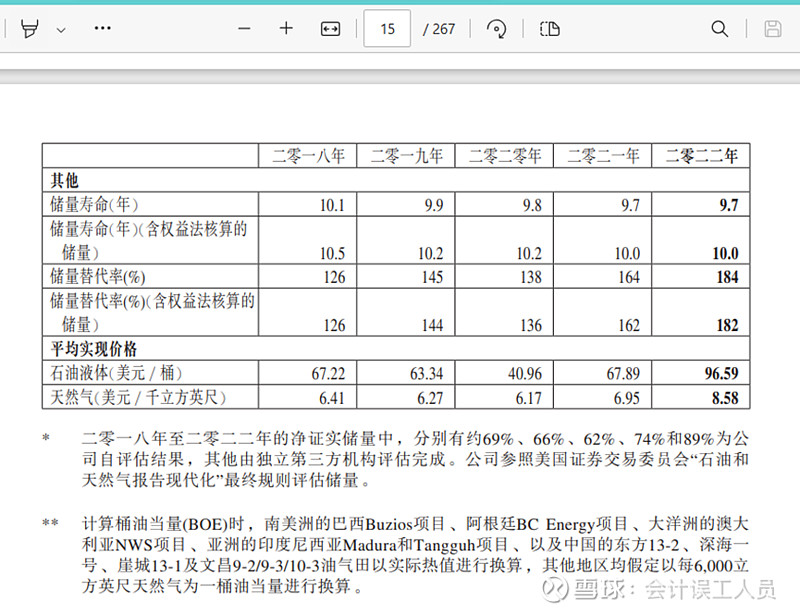Select footnote text starting 计算桶油当量(BOE)时
This screenshot has height=614, width=800.
(x=415, y=555)
